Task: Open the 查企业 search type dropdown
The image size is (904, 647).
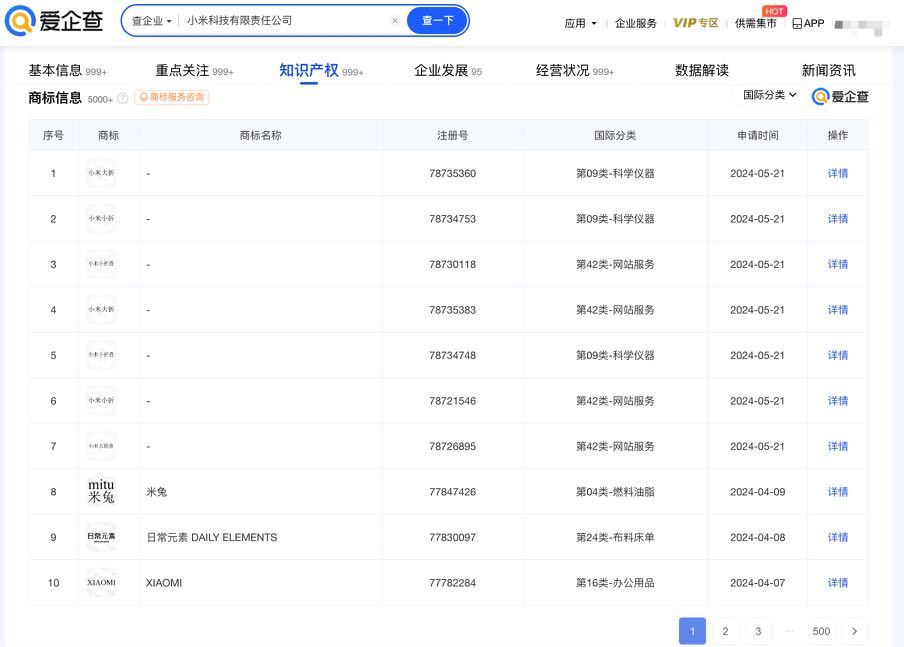Action: pyautogui.click(x=152, y=21)
